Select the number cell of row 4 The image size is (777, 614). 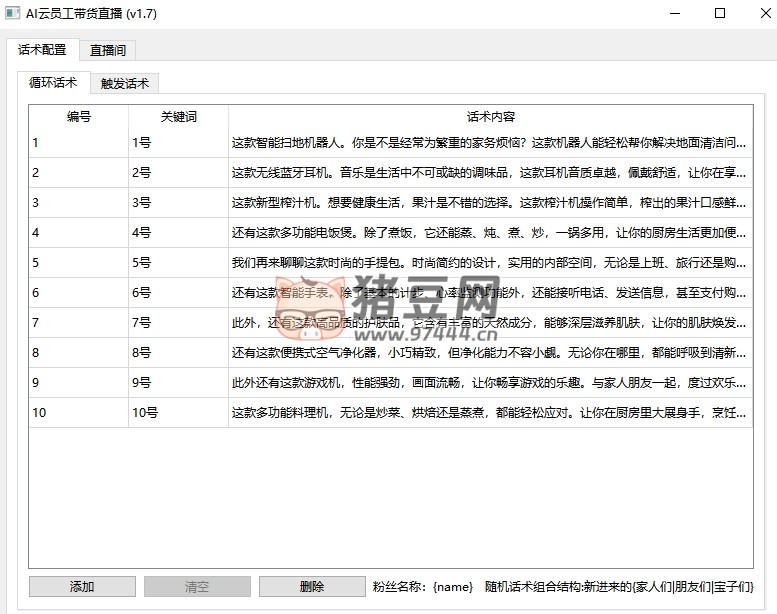point(79,232)
